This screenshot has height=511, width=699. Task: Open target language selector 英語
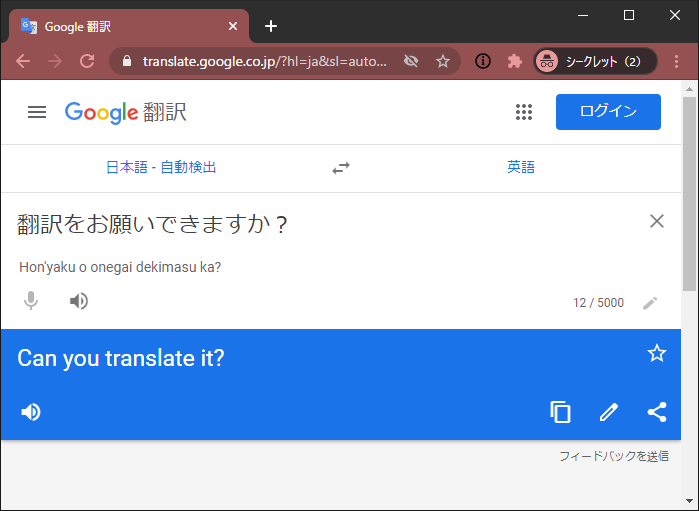(x=521, y=168)
